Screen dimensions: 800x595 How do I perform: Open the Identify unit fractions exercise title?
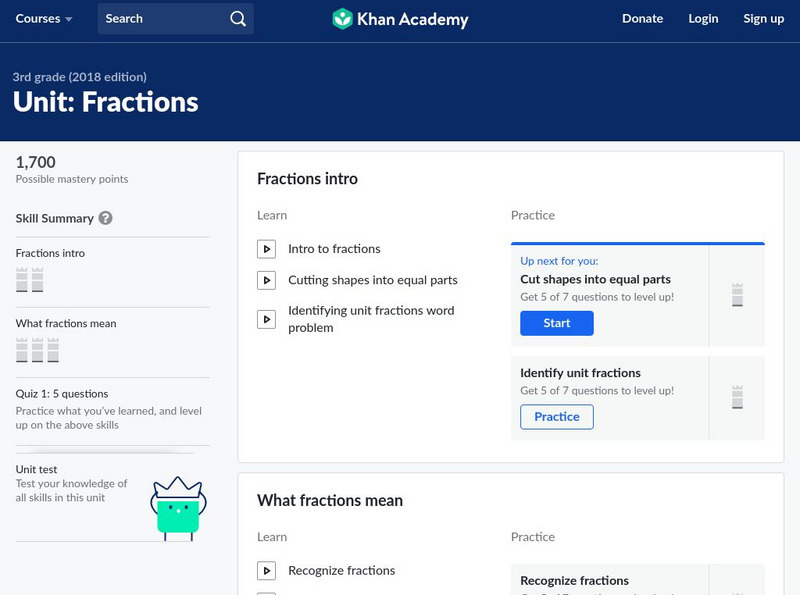580,373
